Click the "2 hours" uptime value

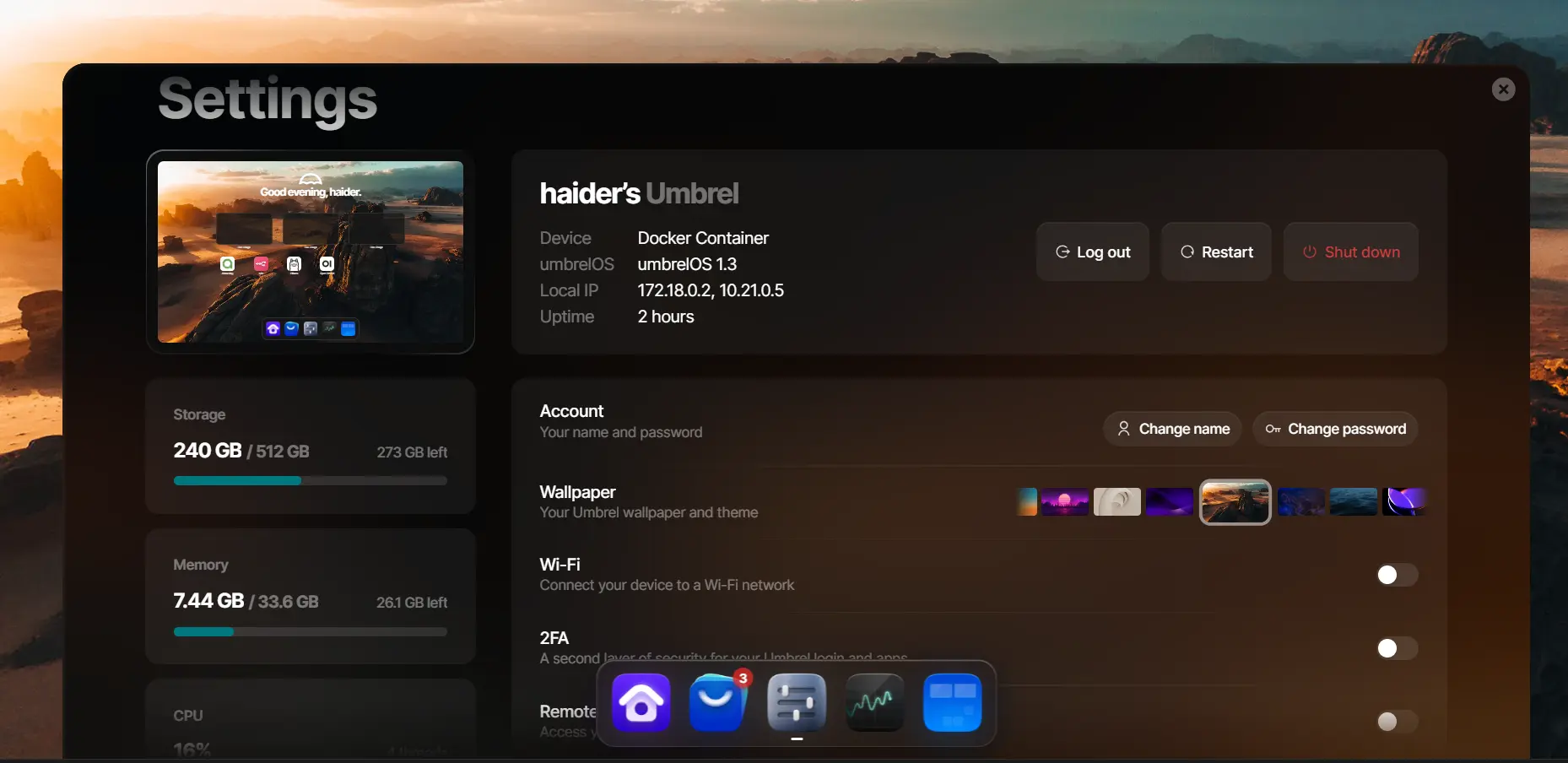[x=666, y=317]
